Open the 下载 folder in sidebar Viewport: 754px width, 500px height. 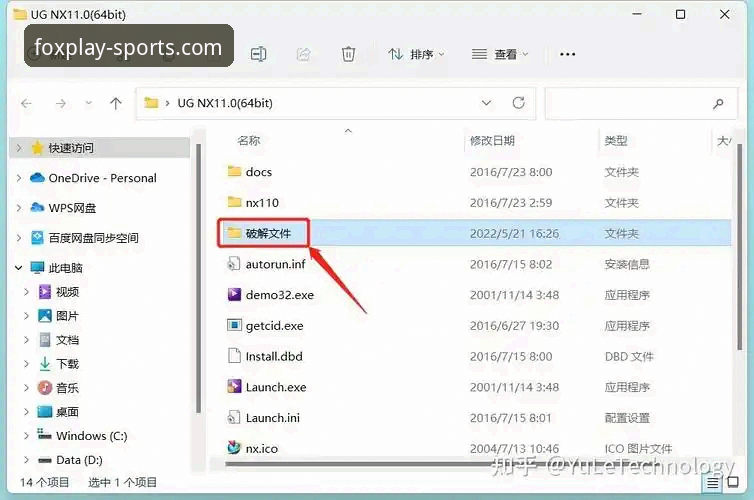(x=67, y=364)
